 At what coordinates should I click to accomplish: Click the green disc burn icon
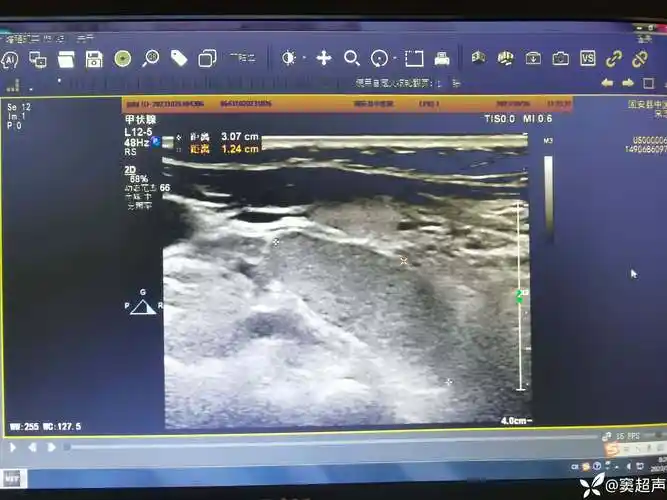(x=122, y=59)
